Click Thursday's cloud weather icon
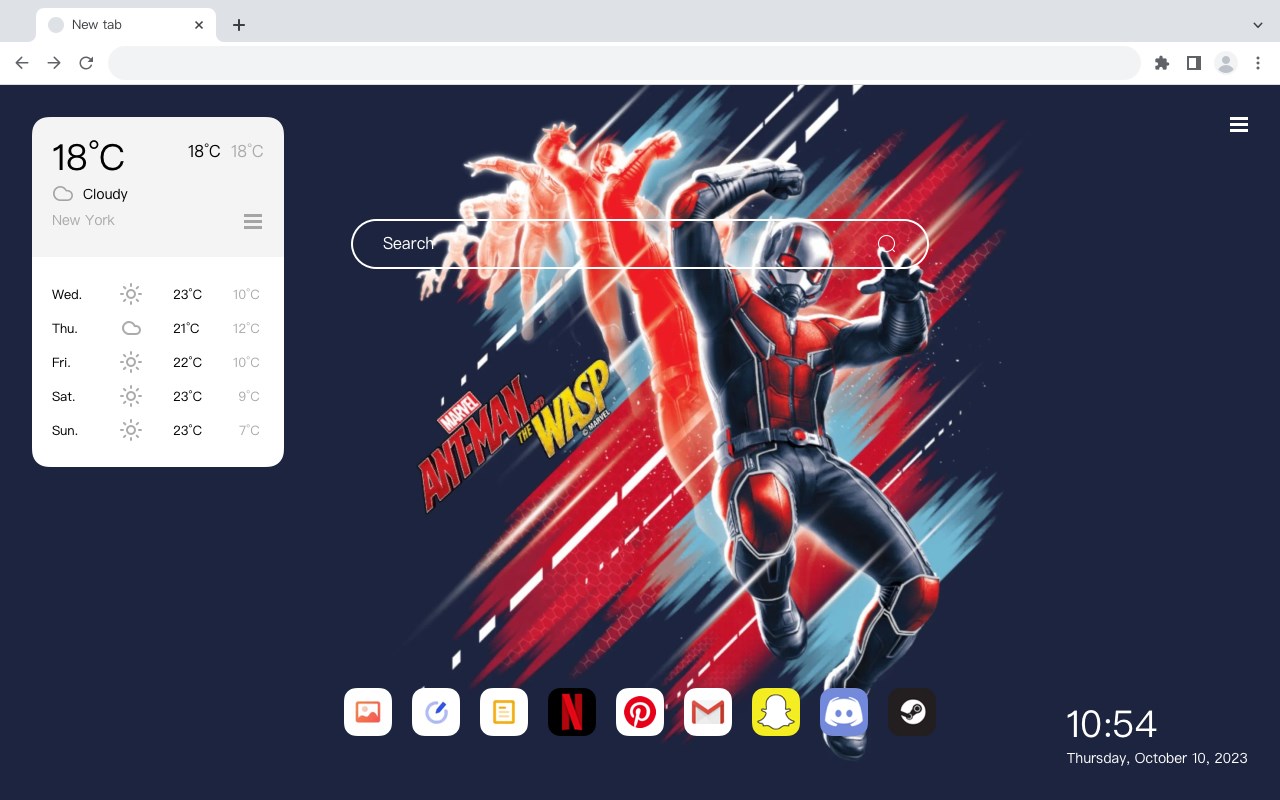Screen dimensions: 1280x800 click(x=131, y=328)
